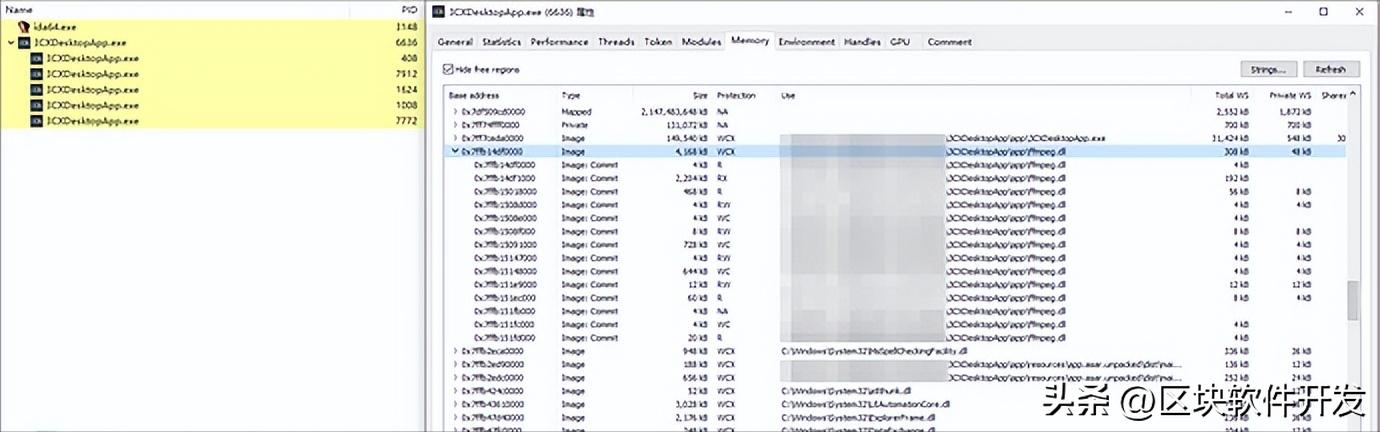Click the parent JCXDesktopApp.exe icon (PID 6636)
Screen dimensions: 1380x432
click(24, 43)
